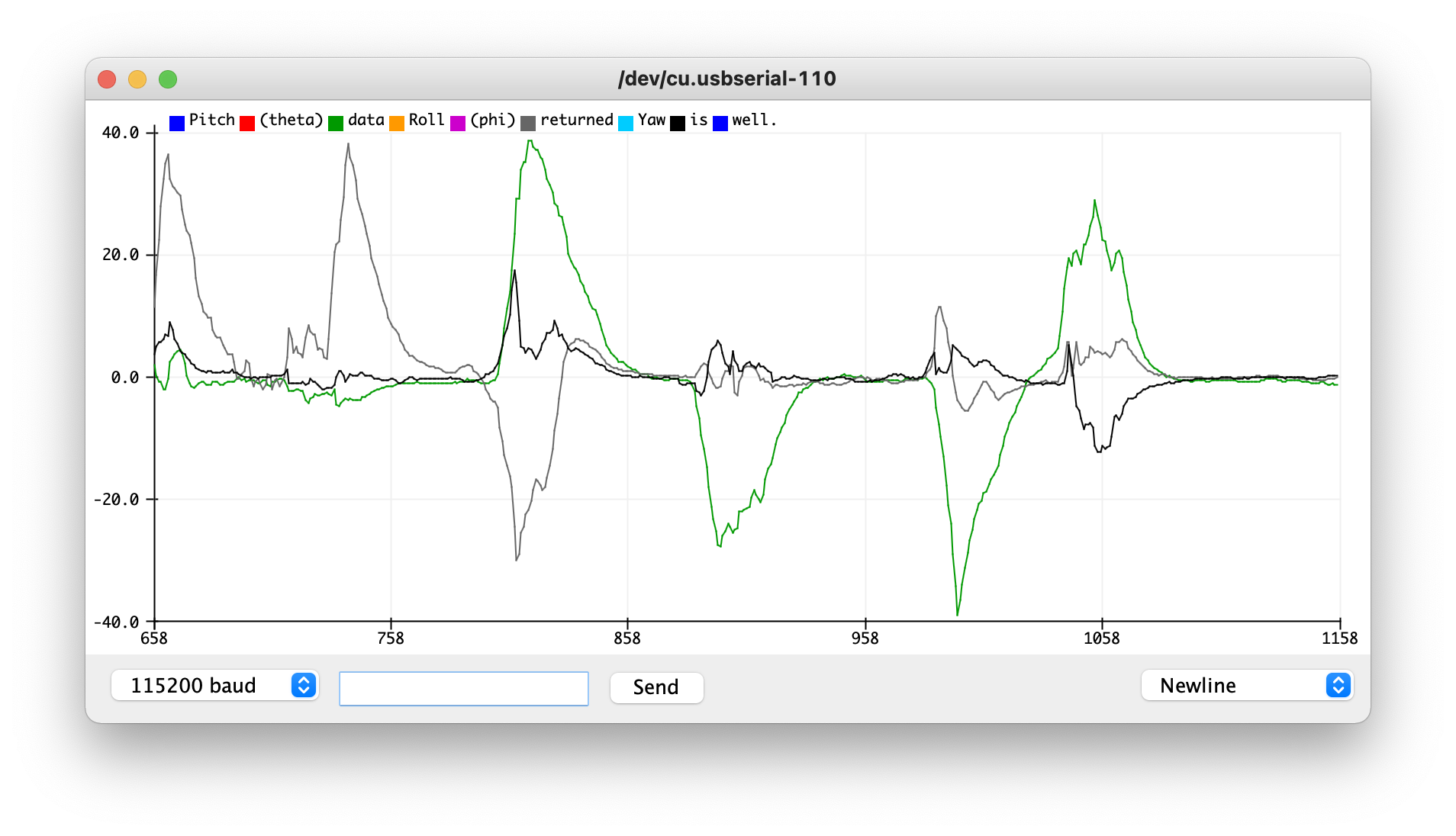Click the 'returned' legend label

[x=577, y=120]
